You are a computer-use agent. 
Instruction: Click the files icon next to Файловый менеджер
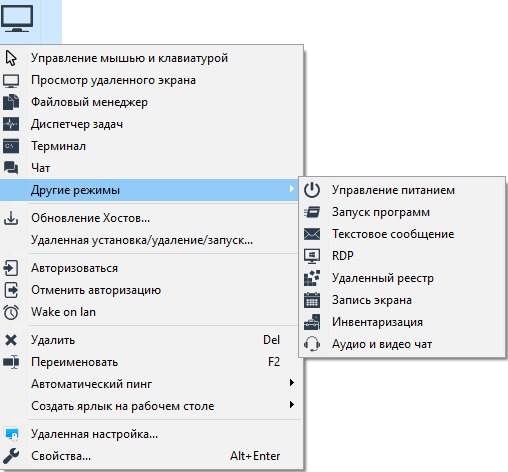(11, 102)
